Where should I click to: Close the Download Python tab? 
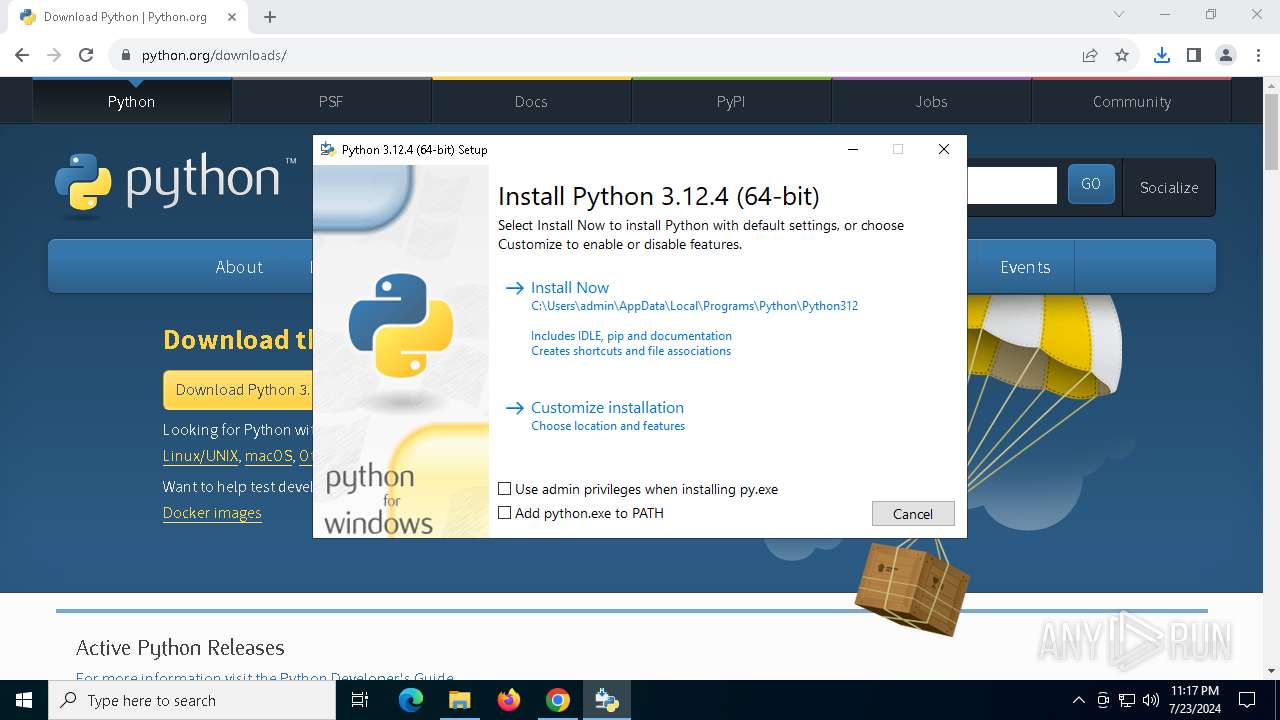click(x=232, y=17)
